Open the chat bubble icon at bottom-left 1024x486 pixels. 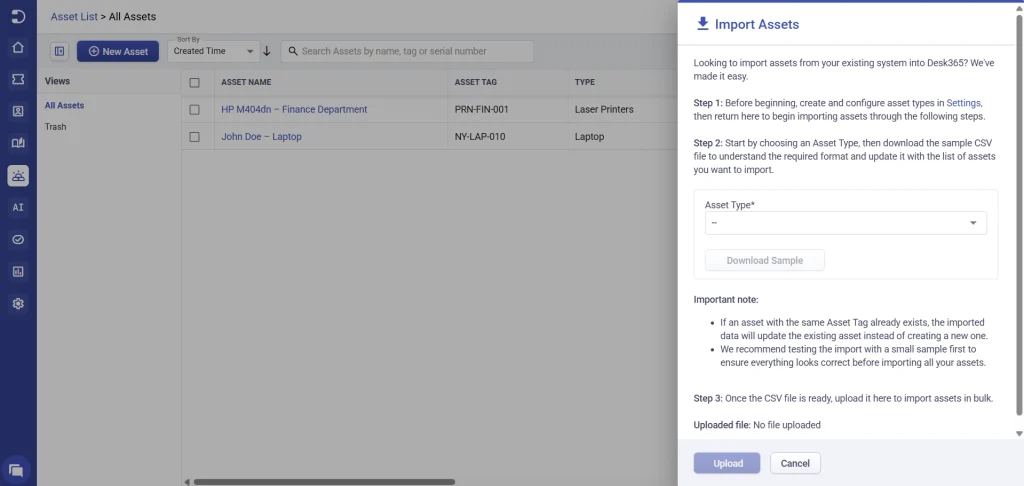[16, 470]
